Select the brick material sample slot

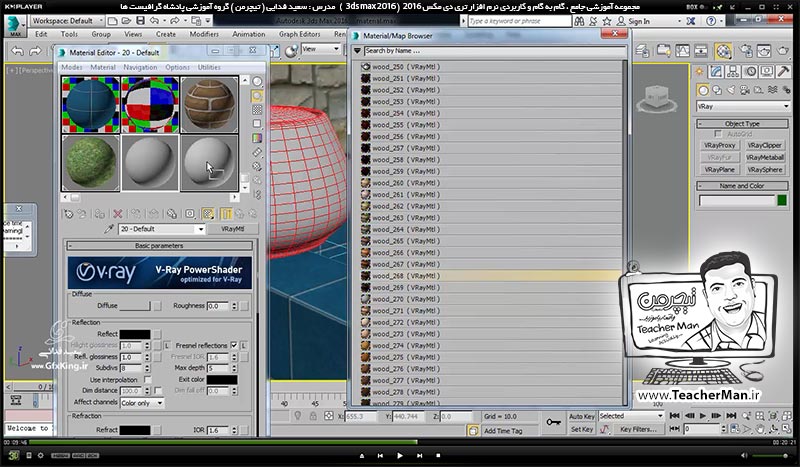point(209,104)
